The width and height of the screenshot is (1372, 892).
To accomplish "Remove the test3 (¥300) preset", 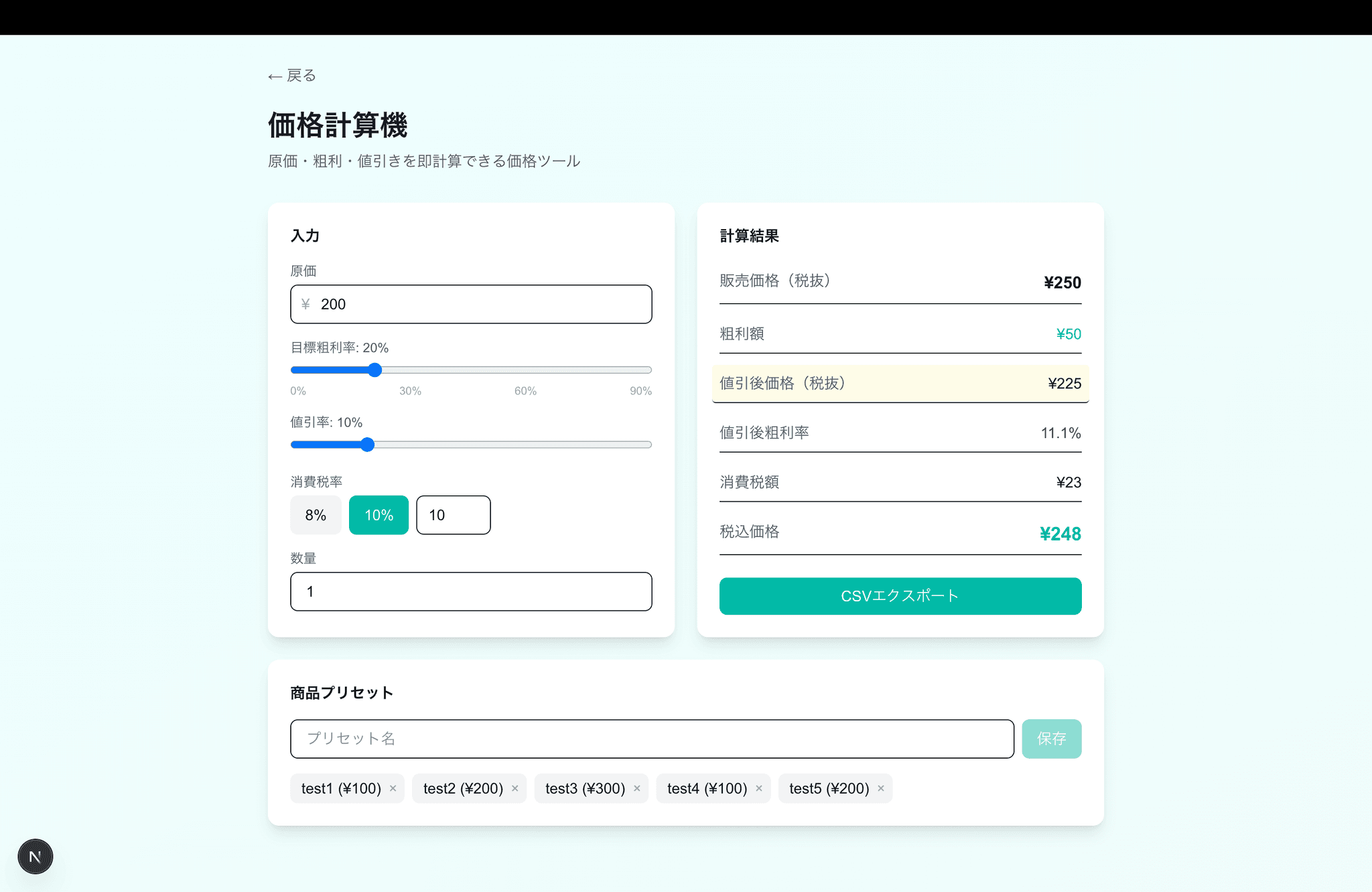I will tap(637, 788).
